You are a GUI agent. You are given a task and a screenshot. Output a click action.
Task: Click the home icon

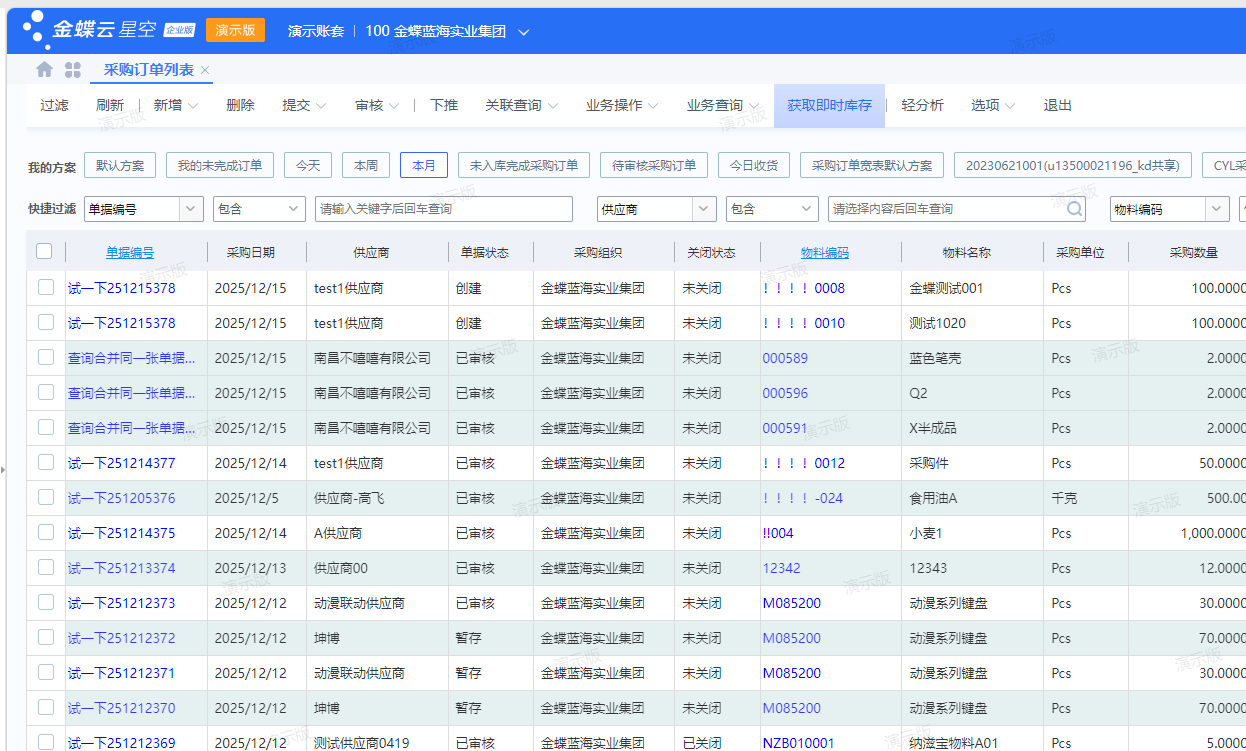(44, 70)
